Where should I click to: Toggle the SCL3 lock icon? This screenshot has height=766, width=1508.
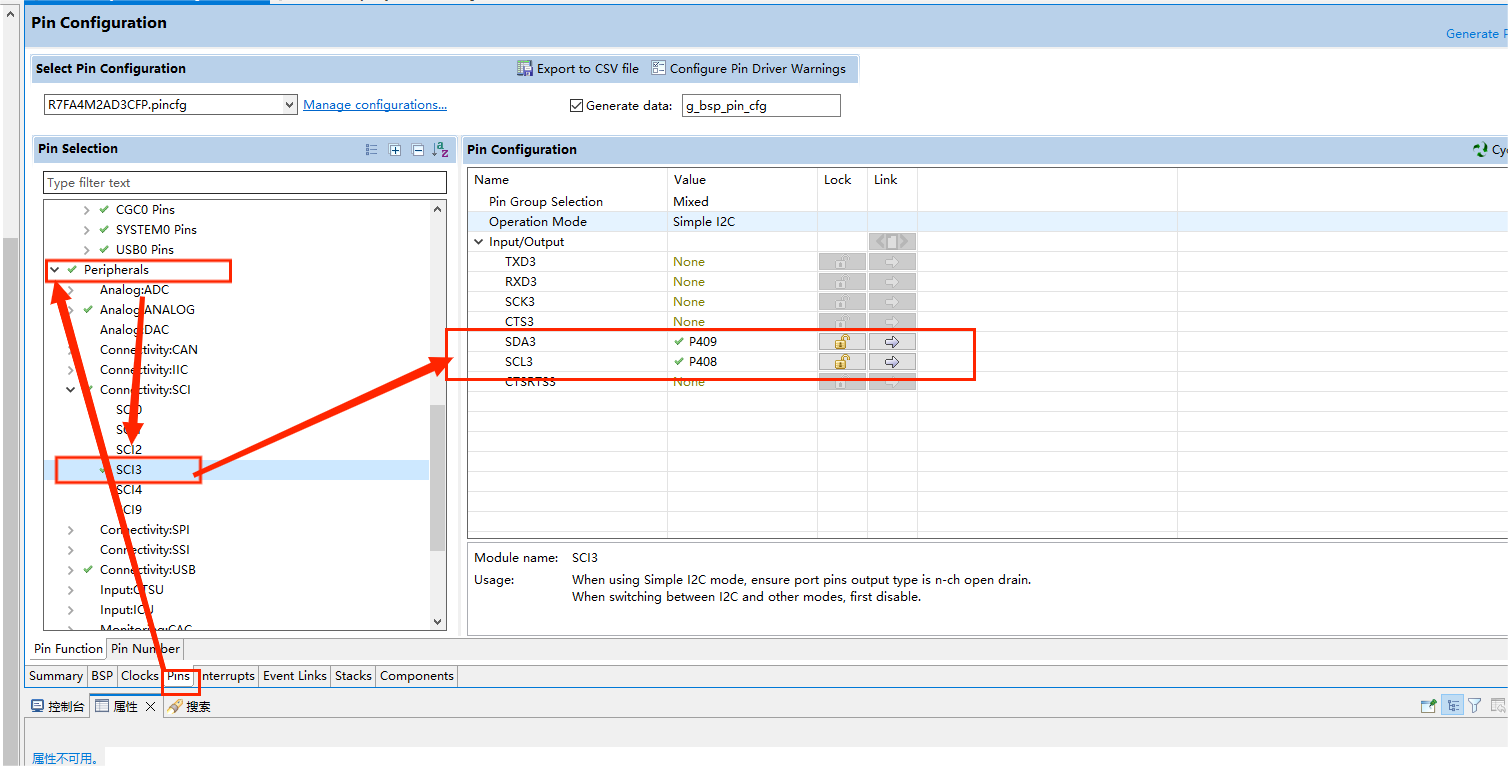coord(842,362)
